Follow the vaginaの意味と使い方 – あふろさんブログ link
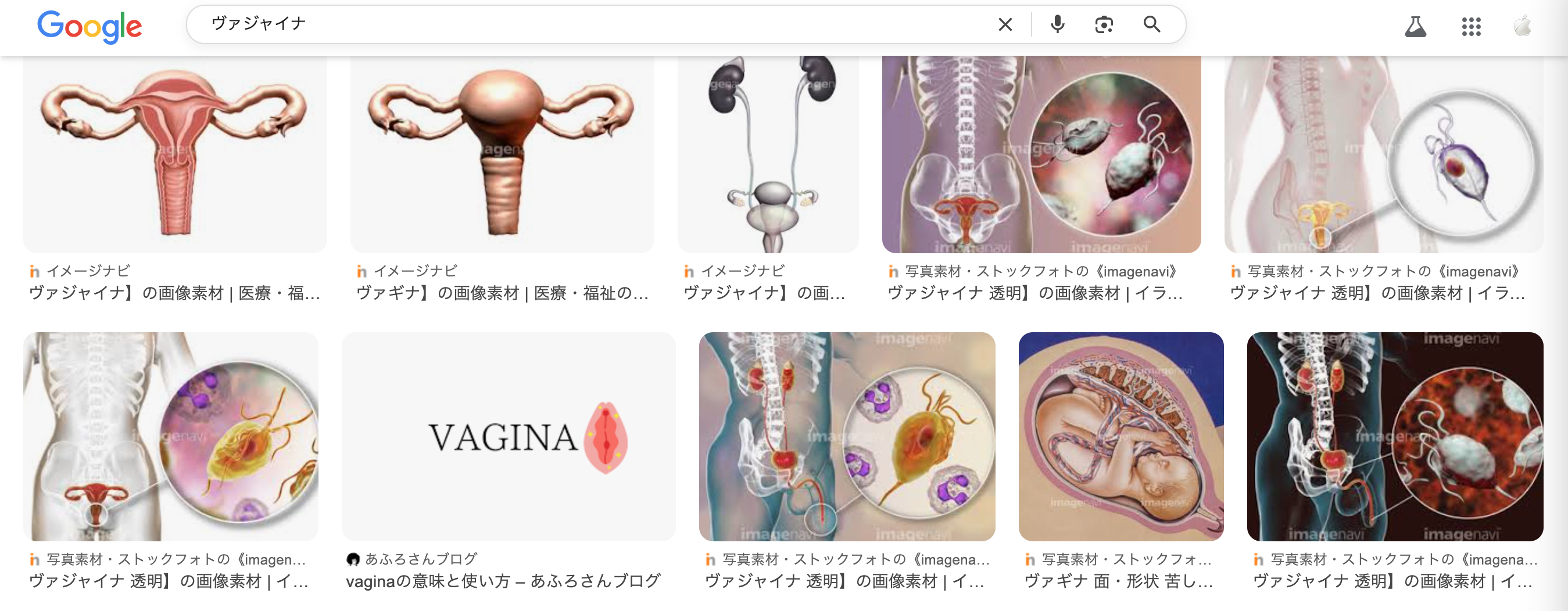 click(503, 581)
